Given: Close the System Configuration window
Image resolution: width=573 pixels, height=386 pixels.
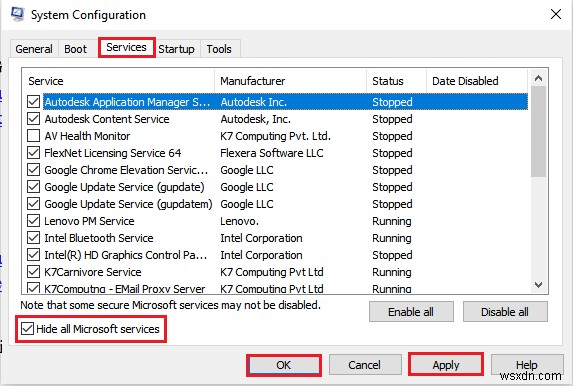Looking at the screenshot, I should [556, 15].
